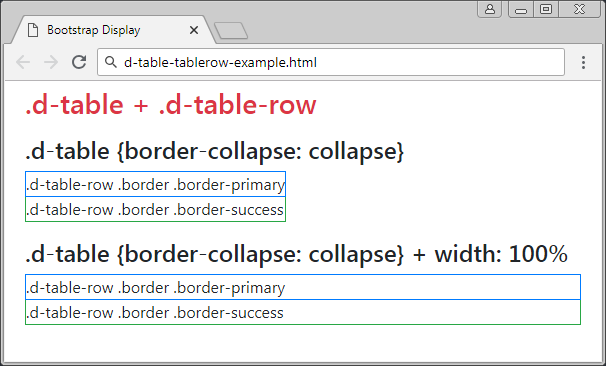Go back using the left arrow
The height and width of the screenshot is (366, 606).
[23, 62]
